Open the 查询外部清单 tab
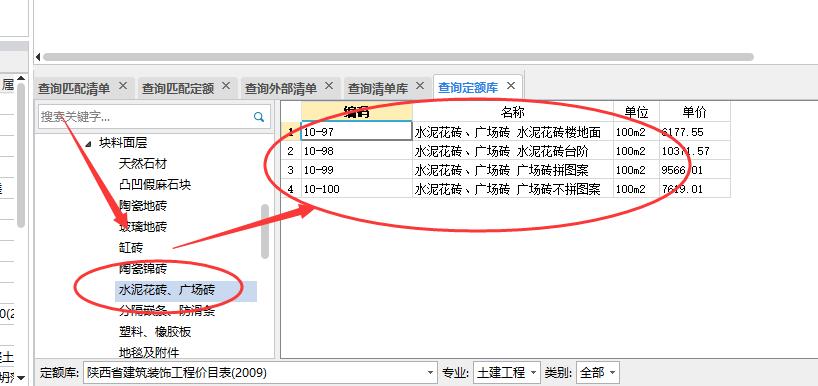The height and width of the screenshot is (386, 818). pos(281,88)
